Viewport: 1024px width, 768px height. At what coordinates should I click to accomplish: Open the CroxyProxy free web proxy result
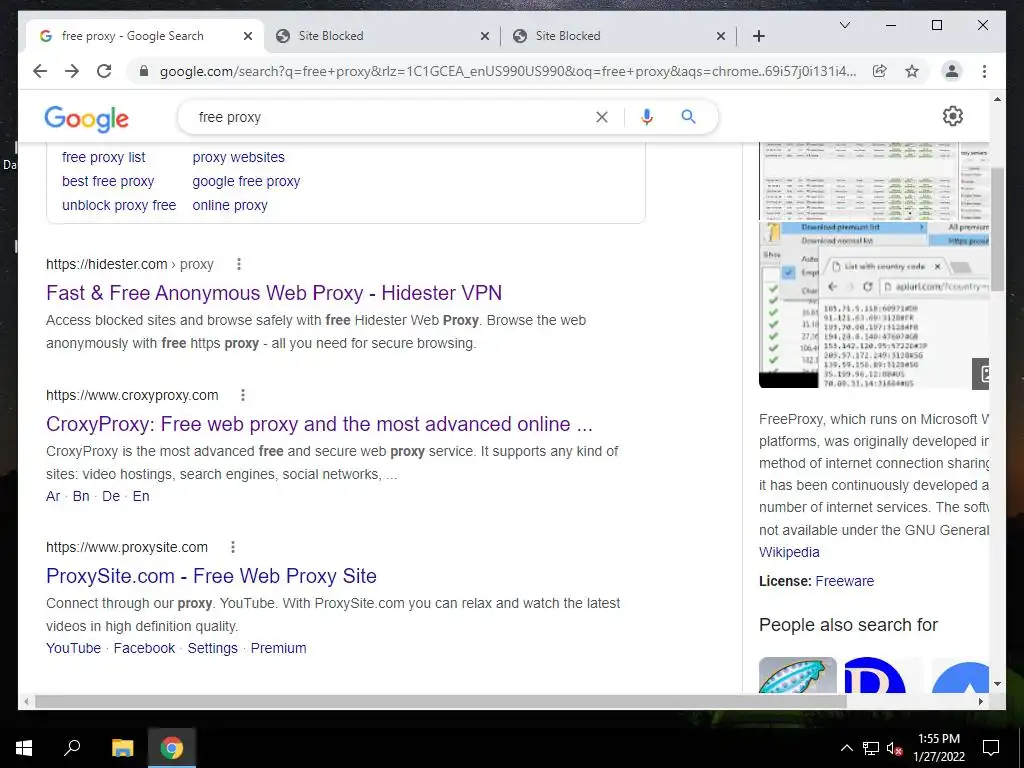pos(319,424)
